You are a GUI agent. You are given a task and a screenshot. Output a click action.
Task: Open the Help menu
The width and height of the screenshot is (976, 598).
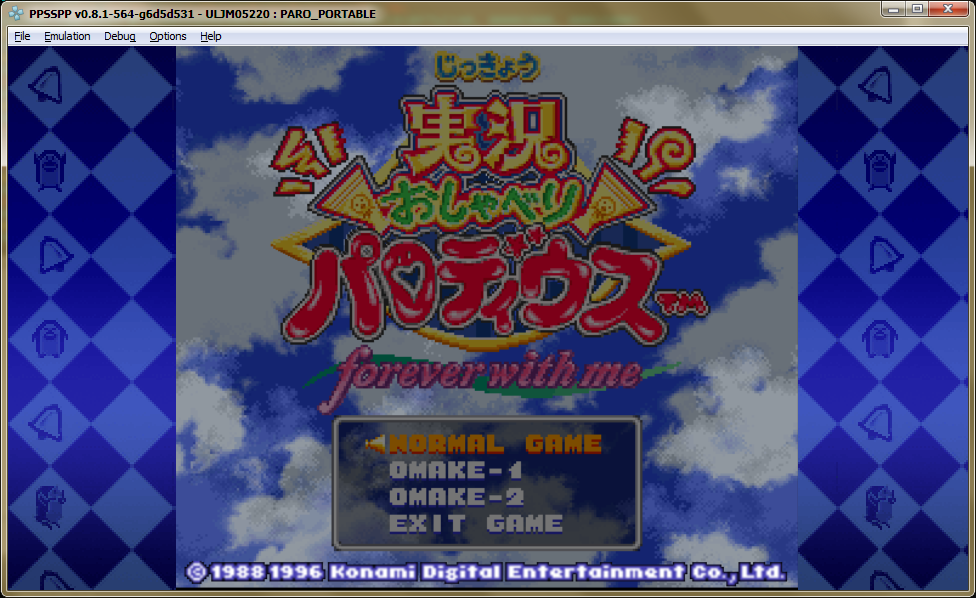pos(210,36)
